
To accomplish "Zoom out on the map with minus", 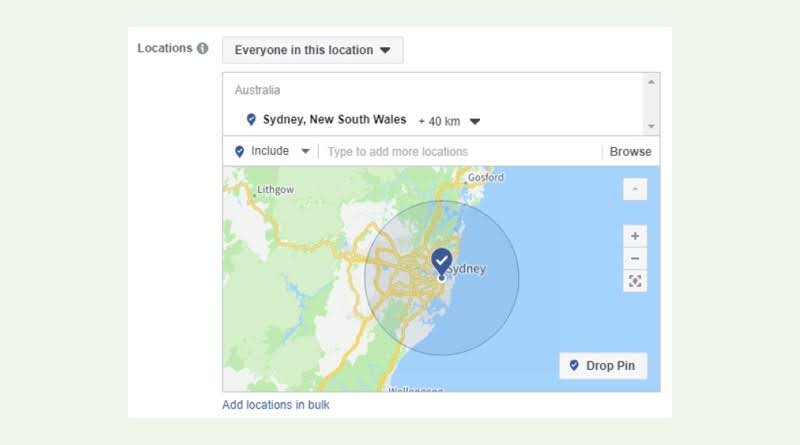I will (635, 258).
